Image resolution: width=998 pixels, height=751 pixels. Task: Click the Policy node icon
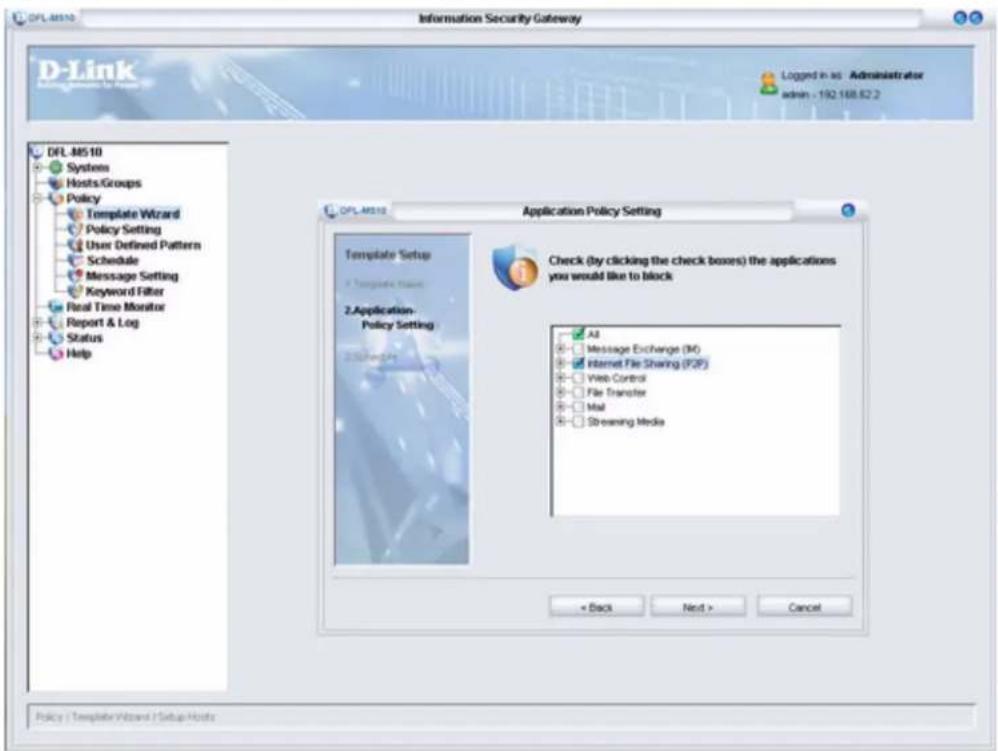(x=56, y=199)
